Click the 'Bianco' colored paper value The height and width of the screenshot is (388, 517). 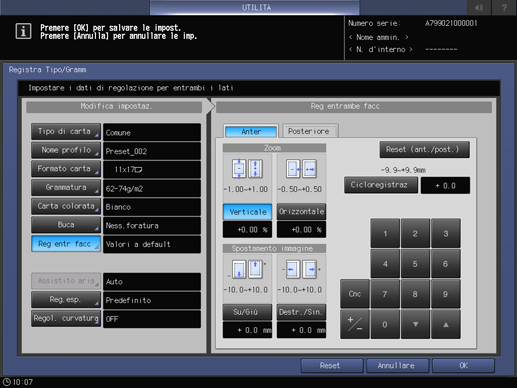point(152,207)
